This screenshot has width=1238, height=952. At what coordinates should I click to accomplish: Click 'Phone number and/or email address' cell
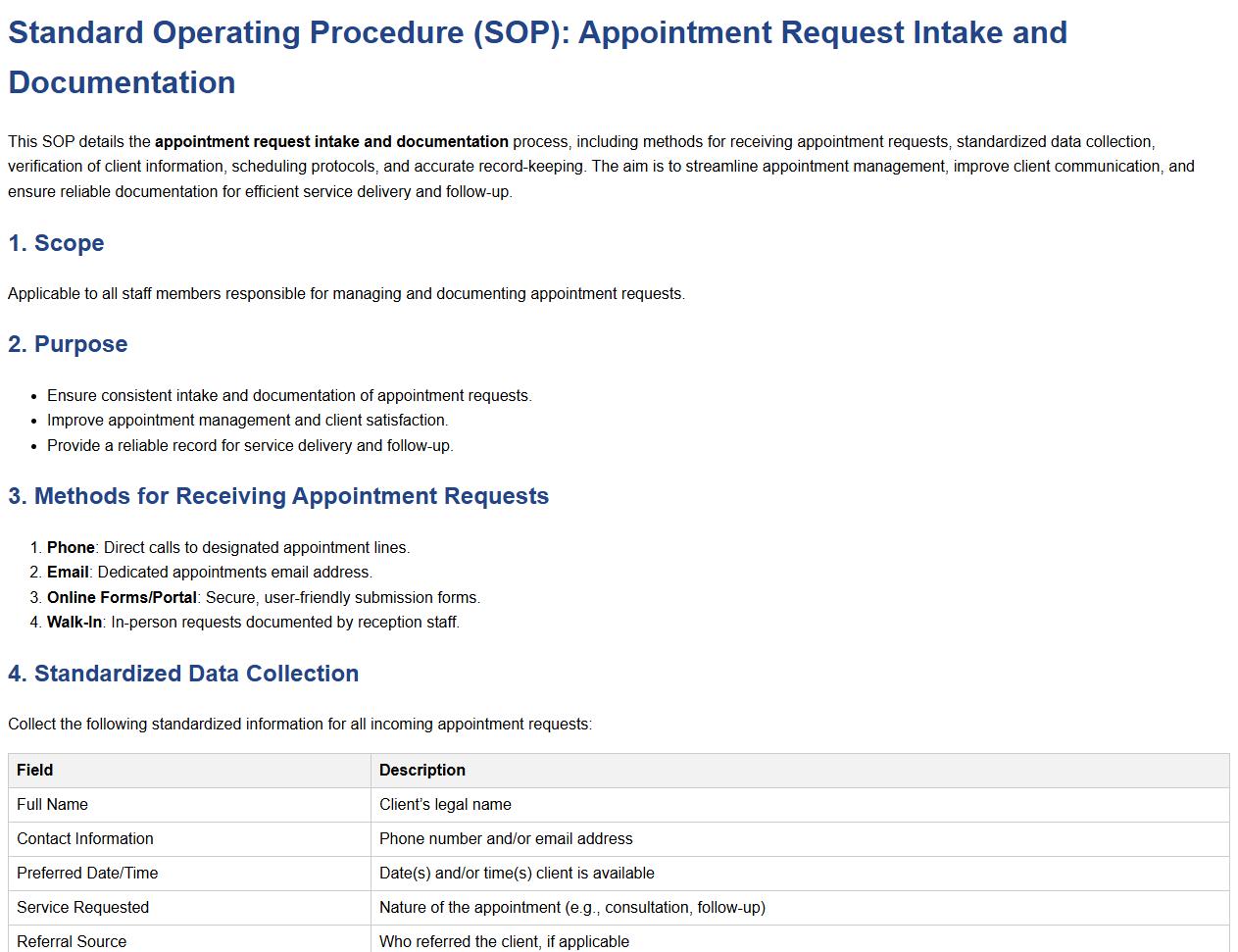(x=506, y=838)
